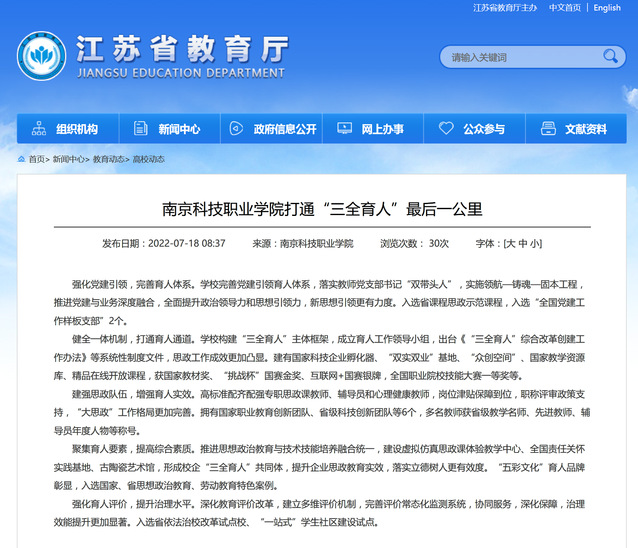This screenshot has width=638, height=548.
Task: Click 高校动态 in the breadcrumb
Action: click(149, 159)
